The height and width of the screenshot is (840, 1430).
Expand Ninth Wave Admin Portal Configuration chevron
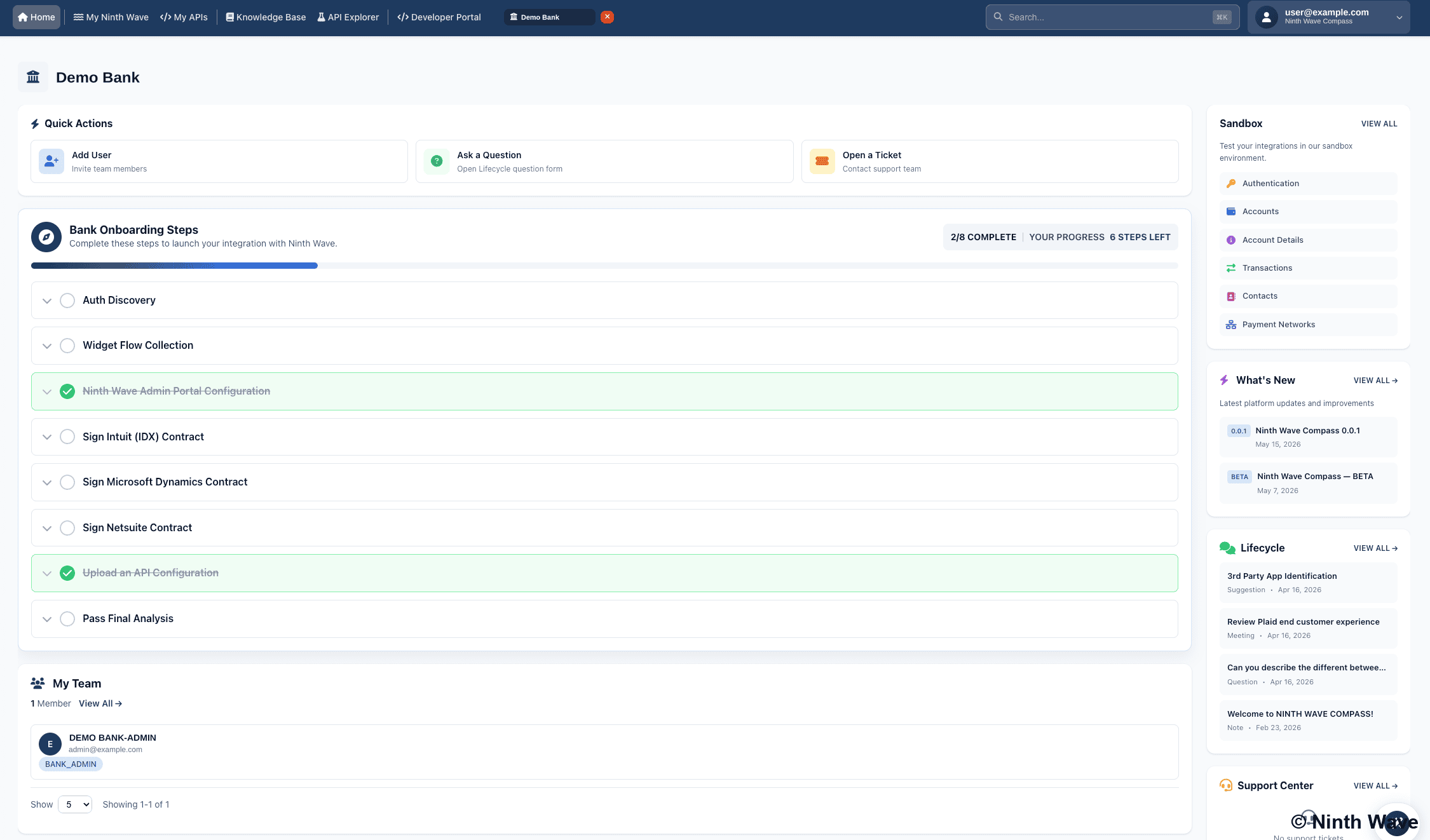[47, 391]
